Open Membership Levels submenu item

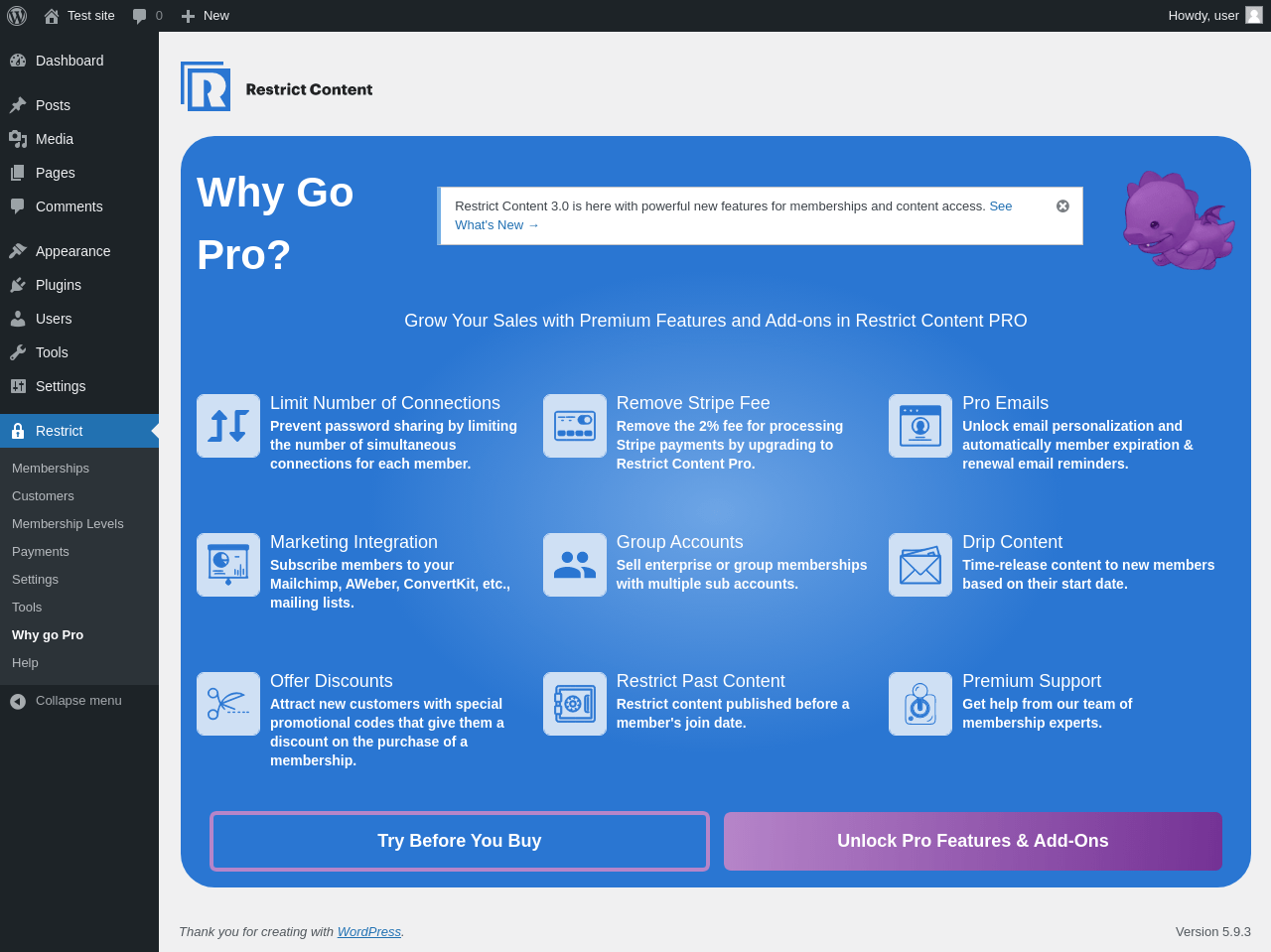[68, 523]
